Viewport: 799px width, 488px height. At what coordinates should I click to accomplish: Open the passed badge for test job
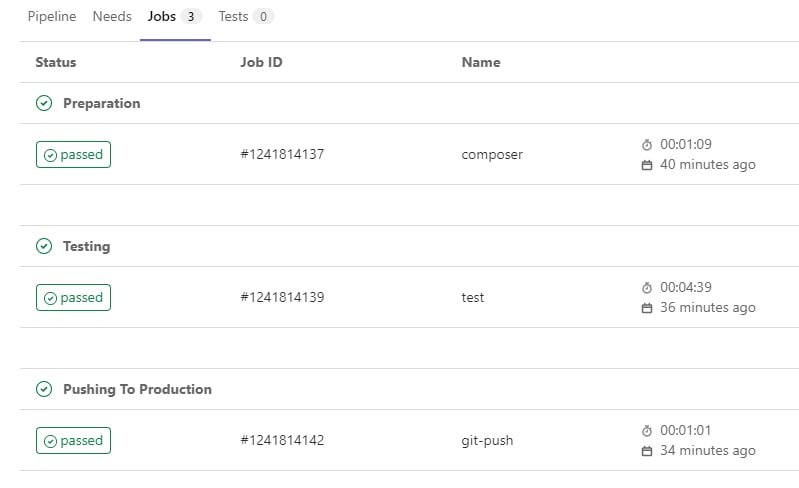point(73,297)
